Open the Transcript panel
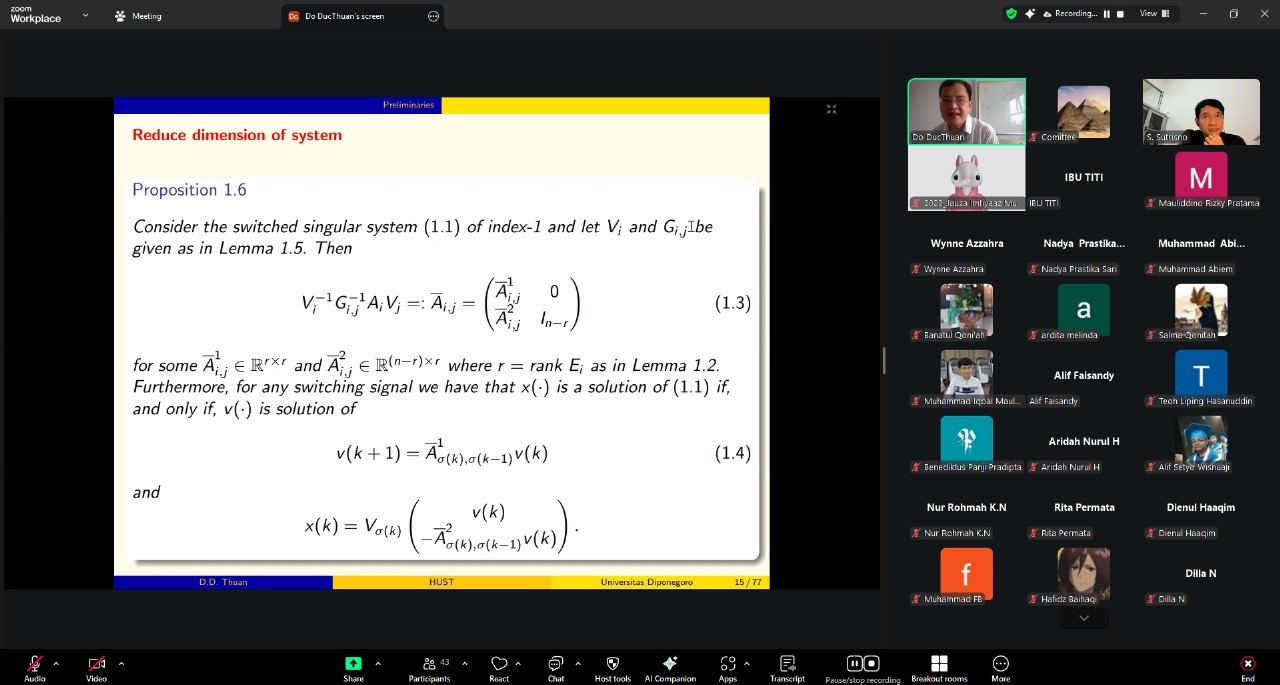1280x685 pixels. pyautogui.click(x=787, y=664)
